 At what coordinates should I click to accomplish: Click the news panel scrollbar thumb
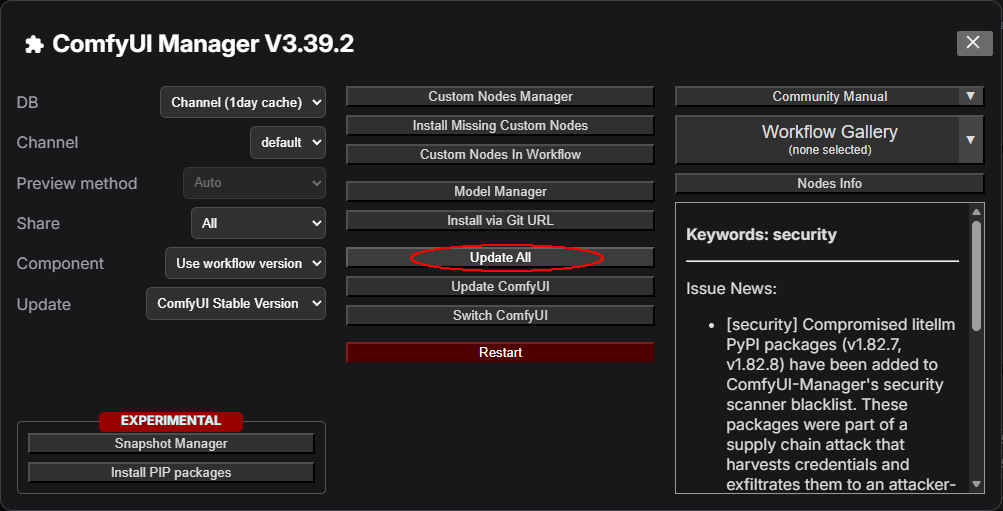click(976, 275)
